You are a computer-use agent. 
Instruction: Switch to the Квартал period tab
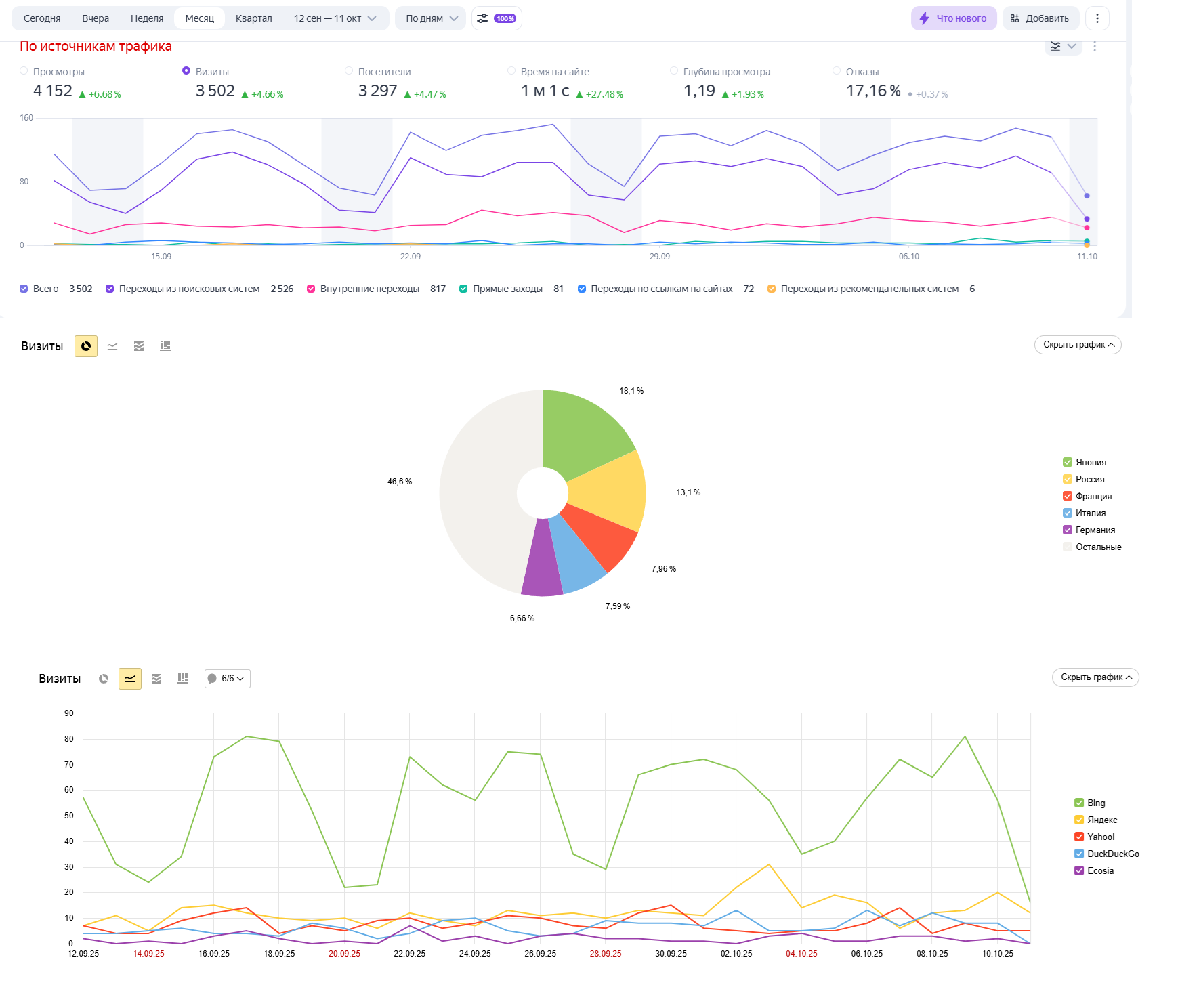pyautogui.click(x=254, y=18)
